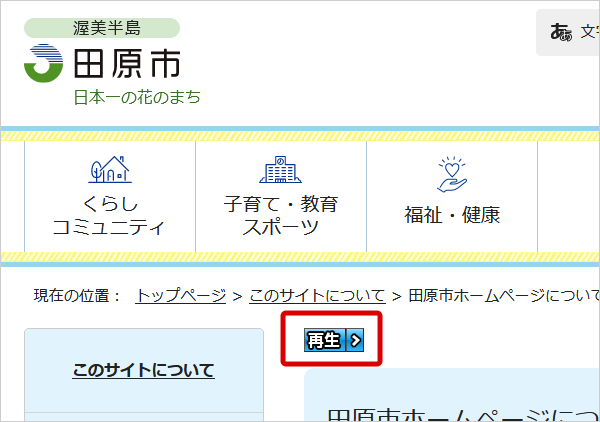Open the 福祉・健康 menu

click(x=452, y=196)
